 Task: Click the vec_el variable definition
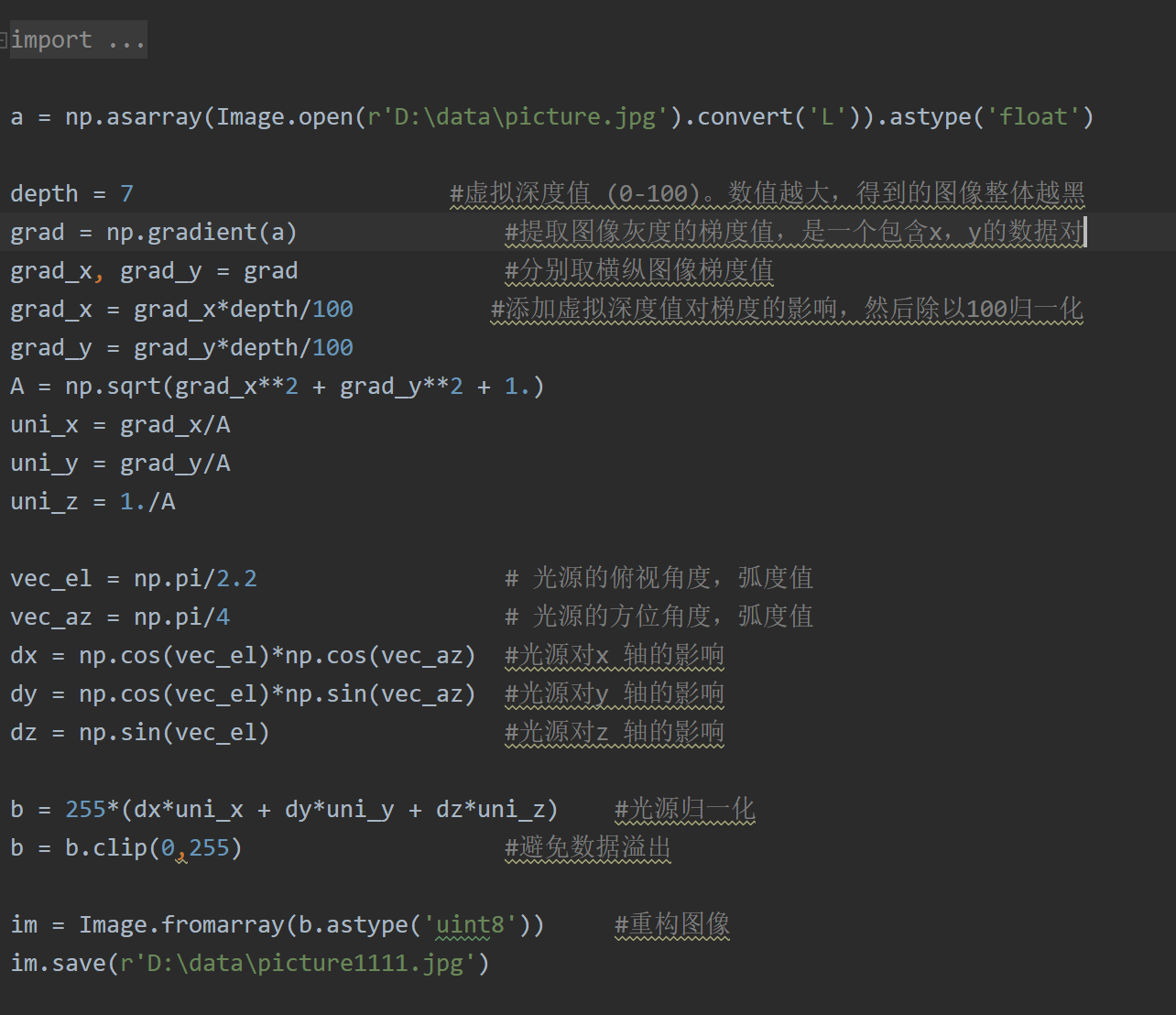click(51, 578)
